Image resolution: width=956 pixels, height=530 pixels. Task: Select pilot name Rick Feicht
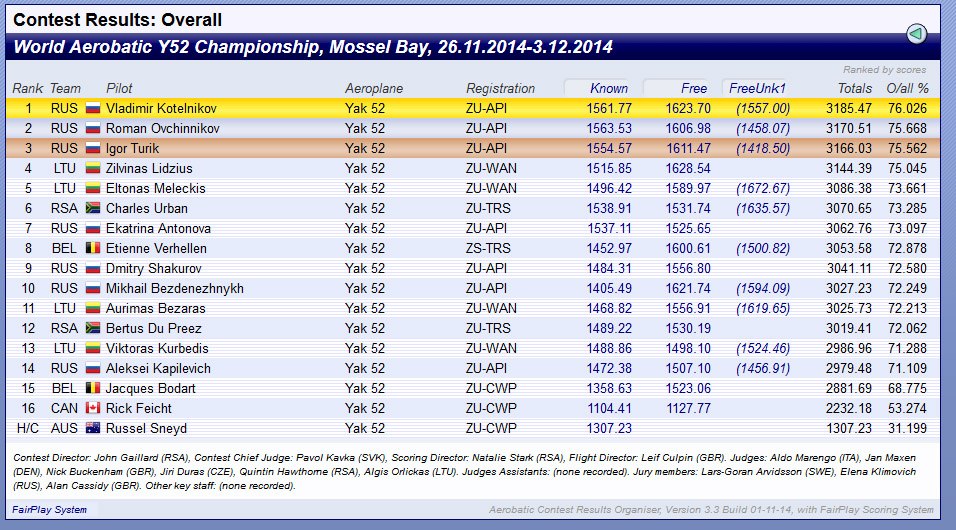[138, 409]
